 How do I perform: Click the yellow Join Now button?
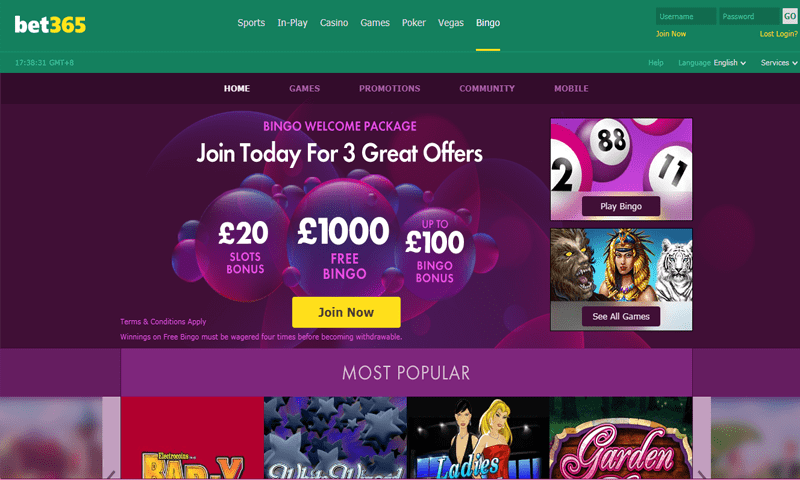(x=346, y=312)
